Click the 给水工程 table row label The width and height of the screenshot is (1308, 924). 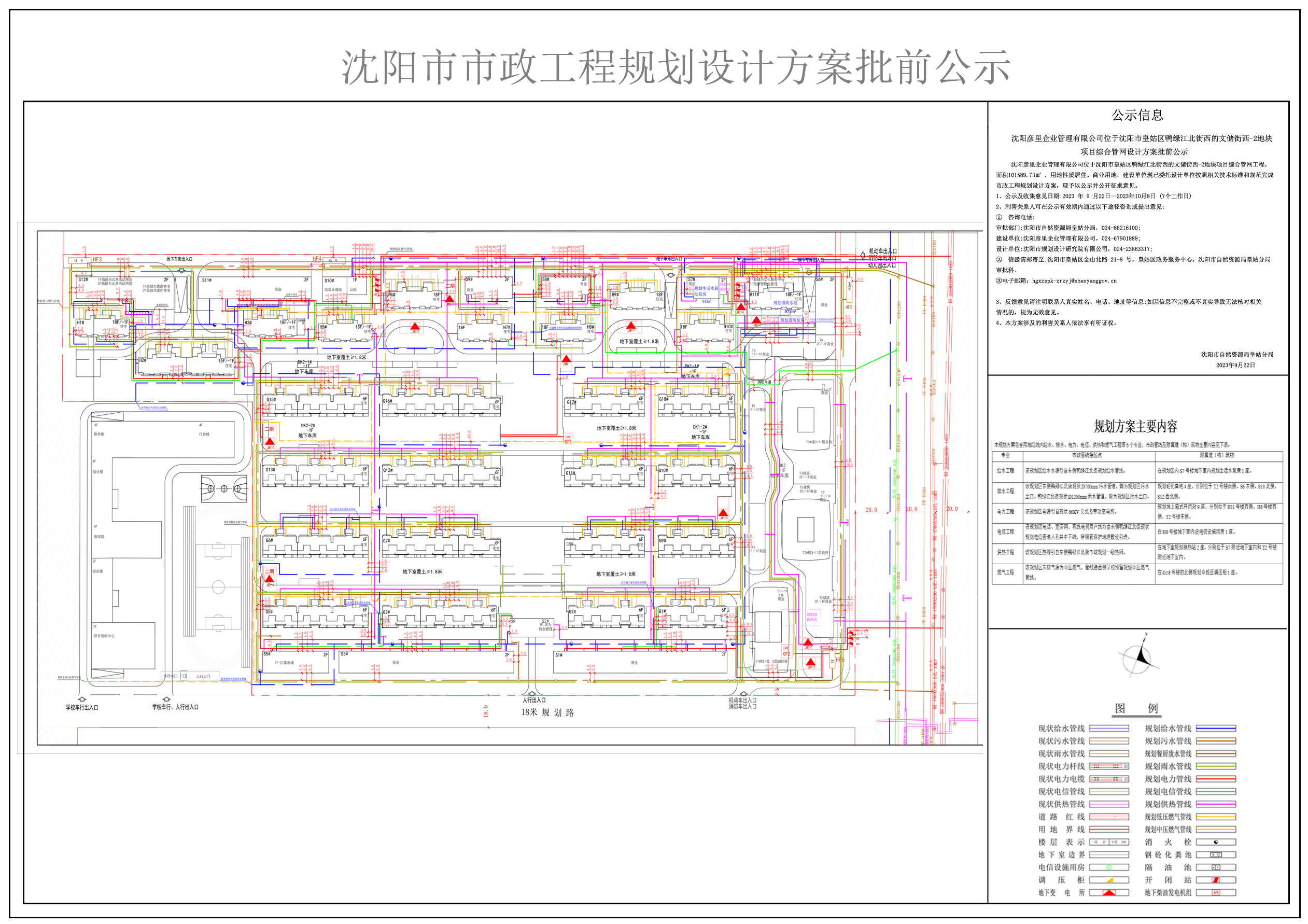pyautogui.click(x=1006, y=471)
